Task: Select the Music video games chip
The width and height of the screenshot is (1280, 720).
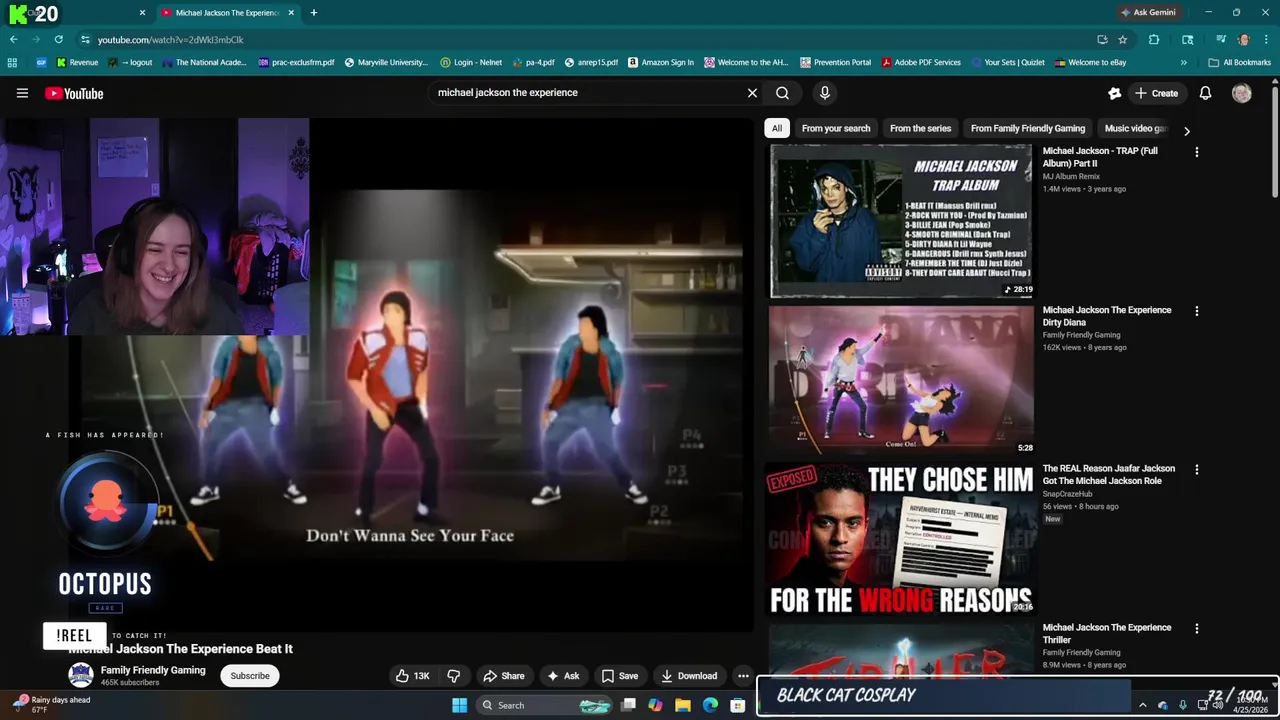Action: pos(1135,128)
